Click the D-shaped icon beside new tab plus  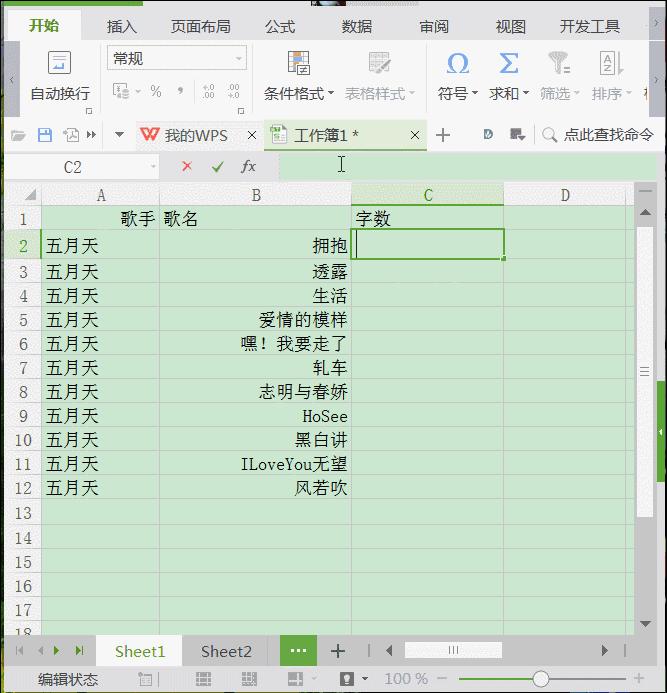(x=488, y=134)
